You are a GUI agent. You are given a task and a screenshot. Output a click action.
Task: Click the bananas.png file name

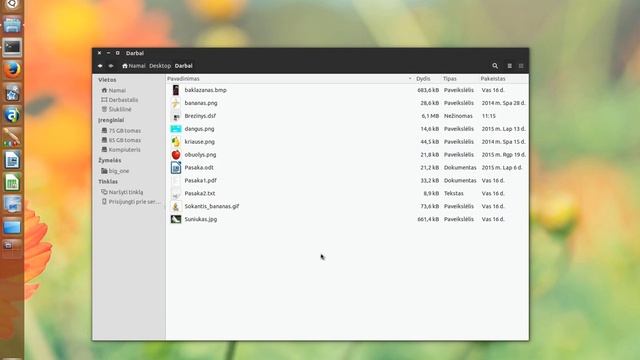click(x=201, y=103)
